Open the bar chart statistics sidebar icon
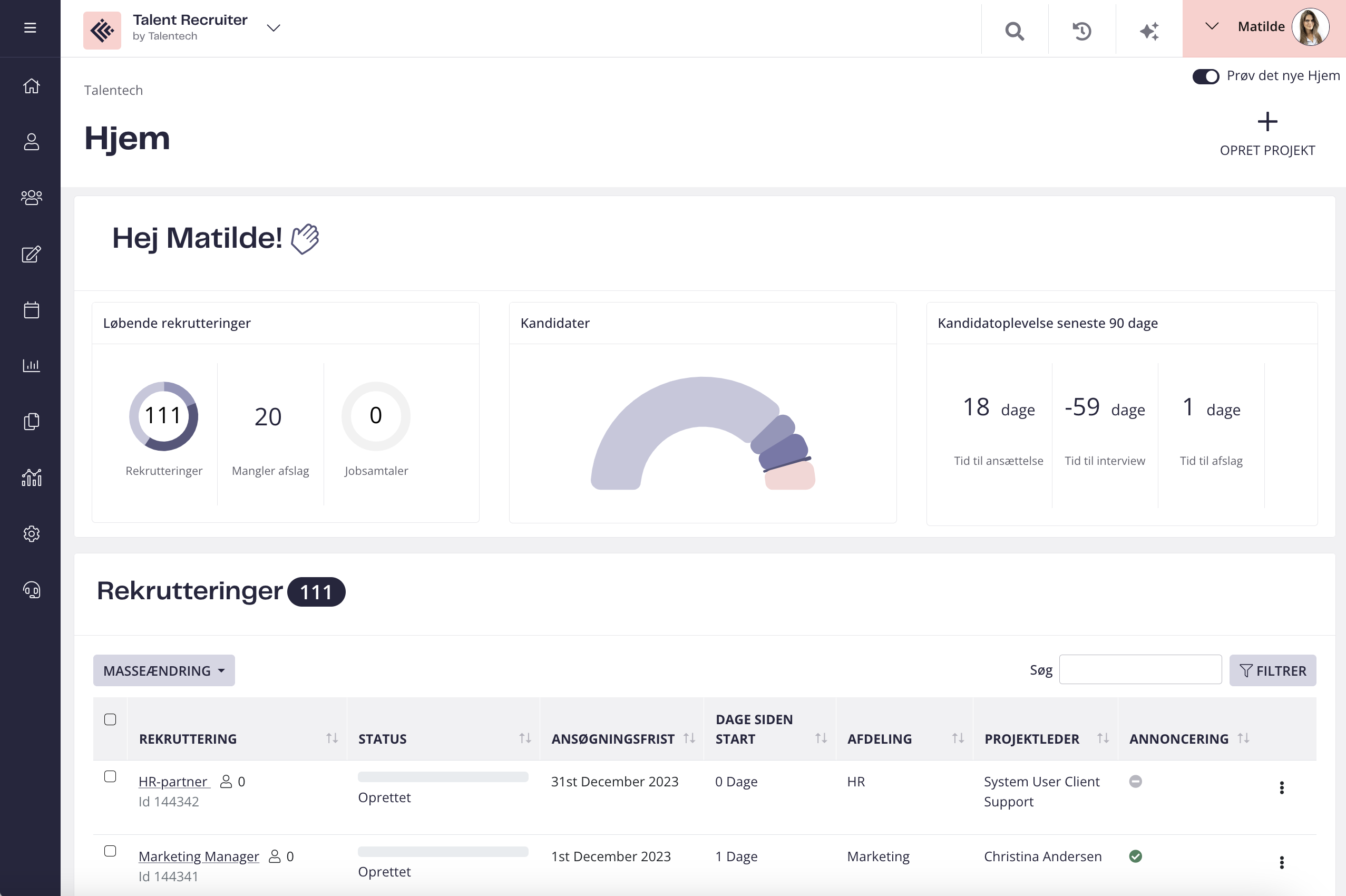 pos(31,365)
